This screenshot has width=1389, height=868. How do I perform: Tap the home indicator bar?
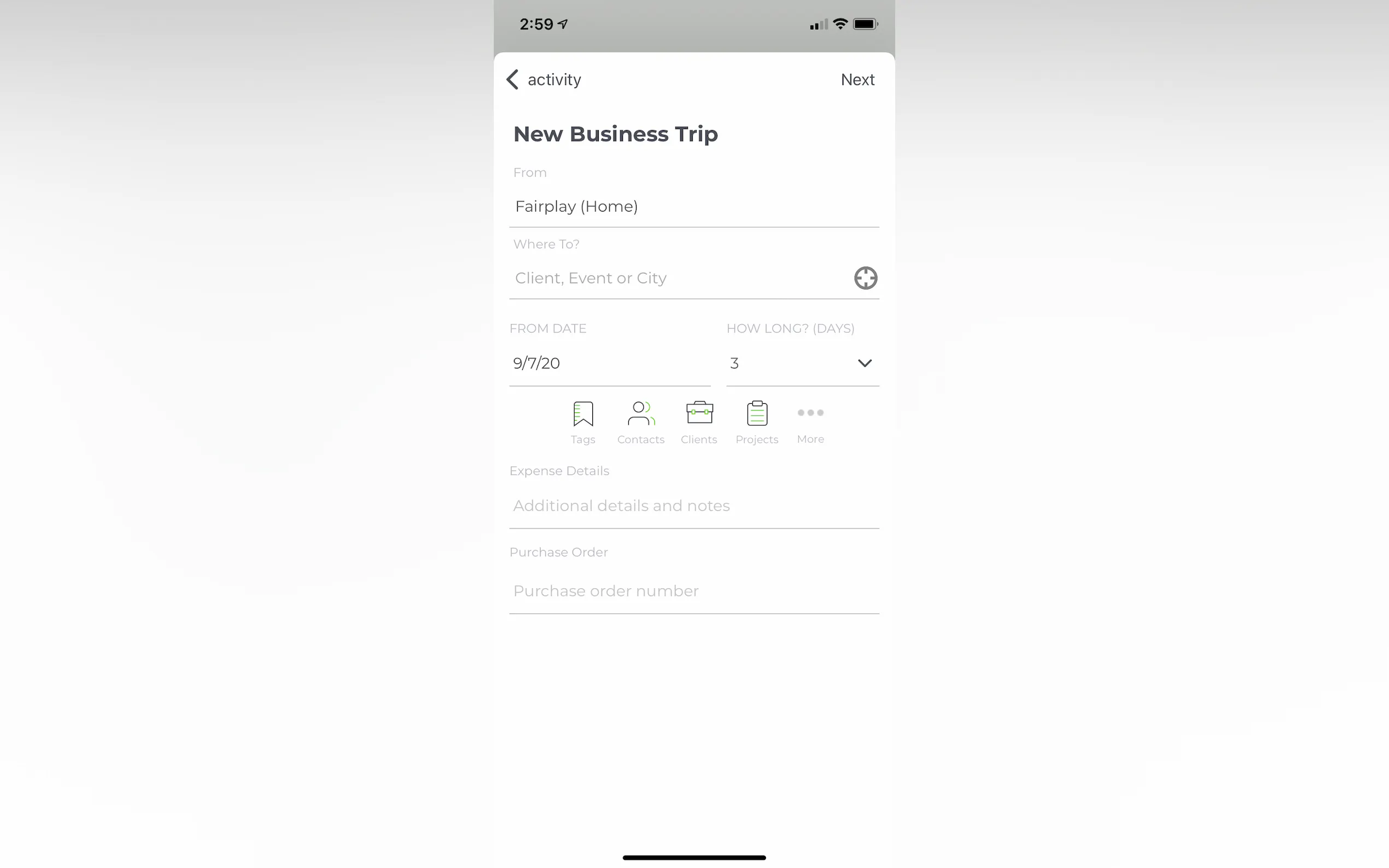pyautogui.click(x=693, y=858)
